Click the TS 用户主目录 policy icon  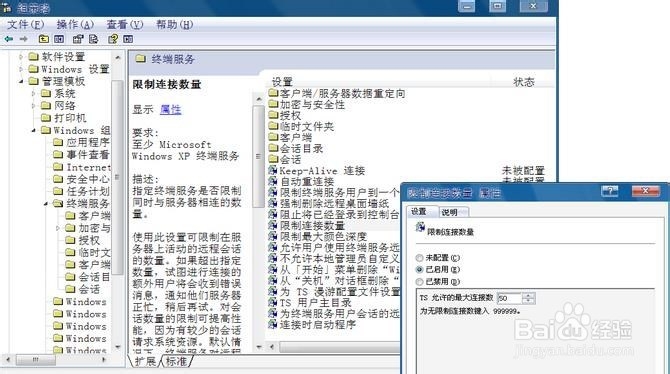coord(273,302)
